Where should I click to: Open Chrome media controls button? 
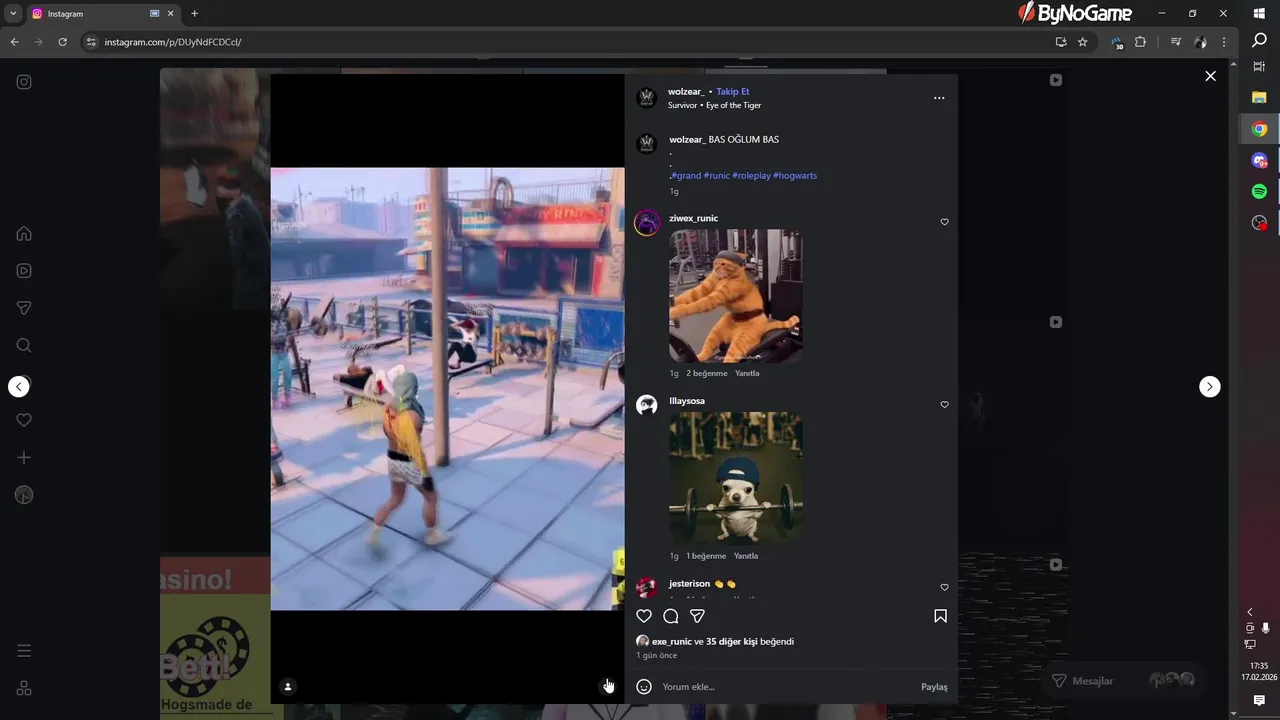click(1176, 42)
